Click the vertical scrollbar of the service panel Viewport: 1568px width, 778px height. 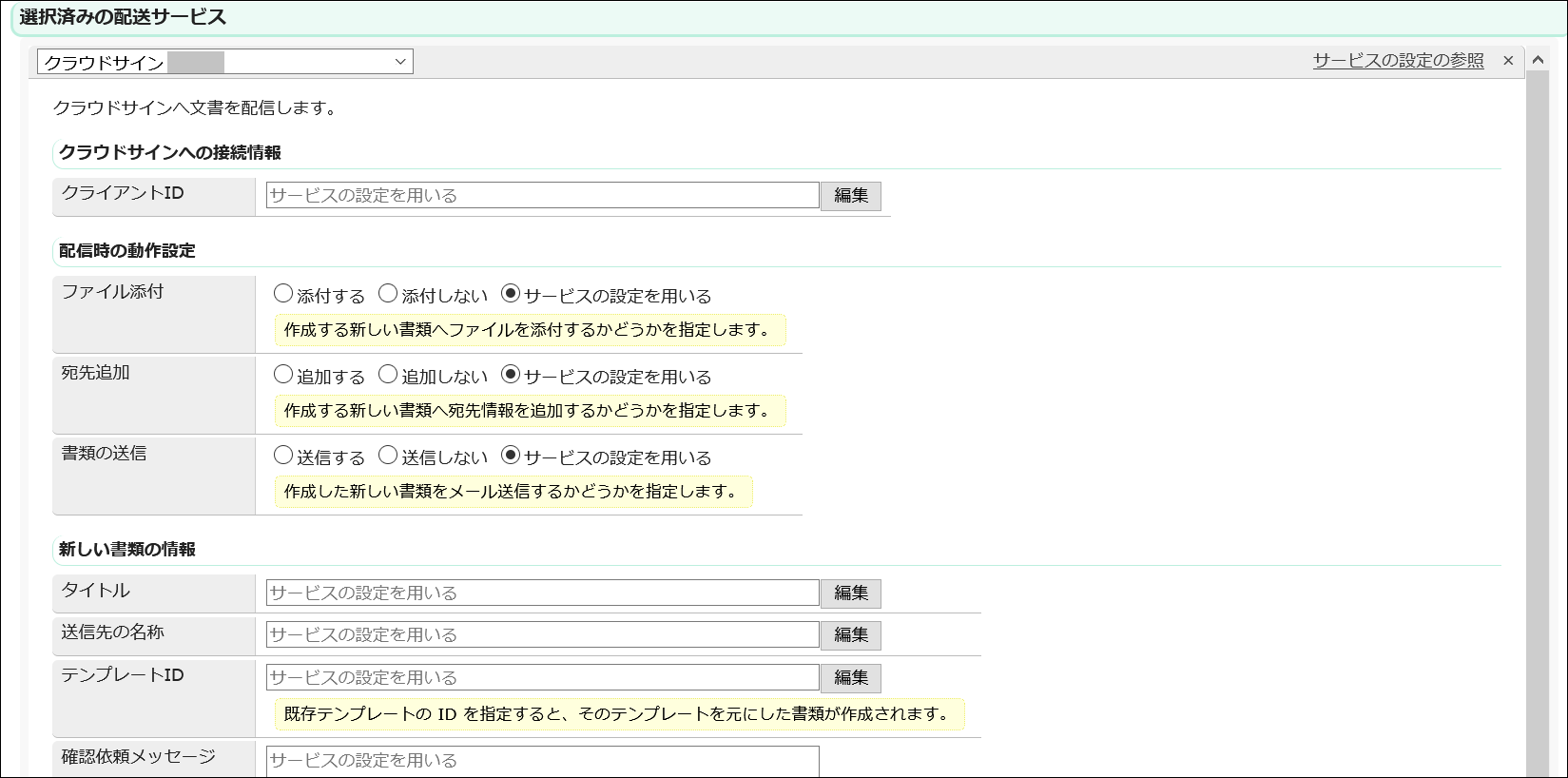[1538, 425]
